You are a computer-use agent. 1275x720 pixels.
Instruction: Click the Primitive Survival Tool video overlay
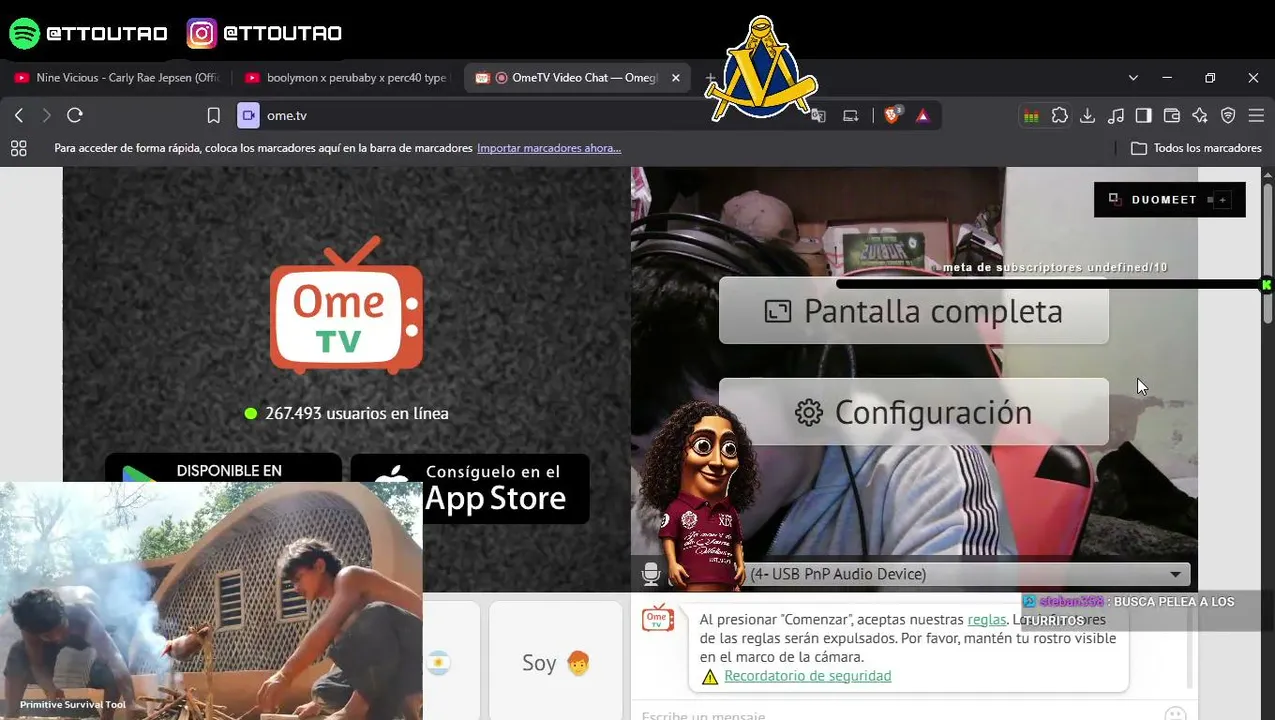pos(211,601)
